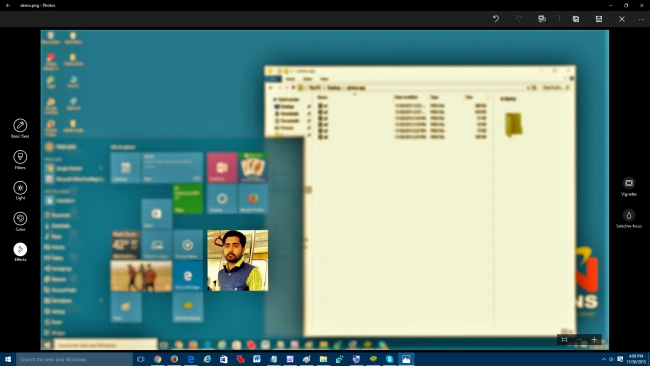
Task: Save the edited photo
Action: coord(599,19)
